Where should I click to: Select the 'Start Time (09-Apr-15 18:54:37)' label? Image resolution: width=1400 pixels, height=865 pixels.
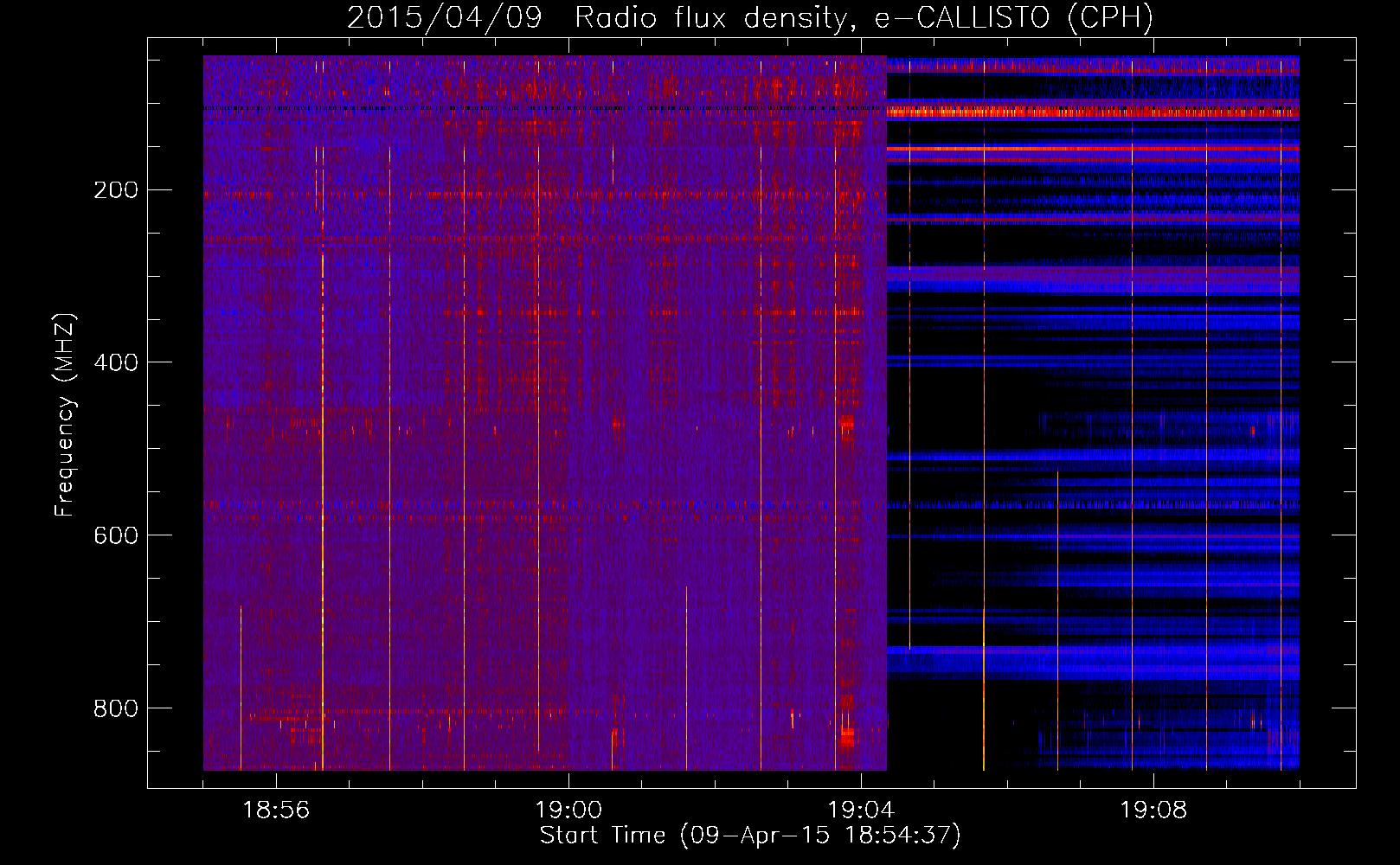click(x=750, y=836)
